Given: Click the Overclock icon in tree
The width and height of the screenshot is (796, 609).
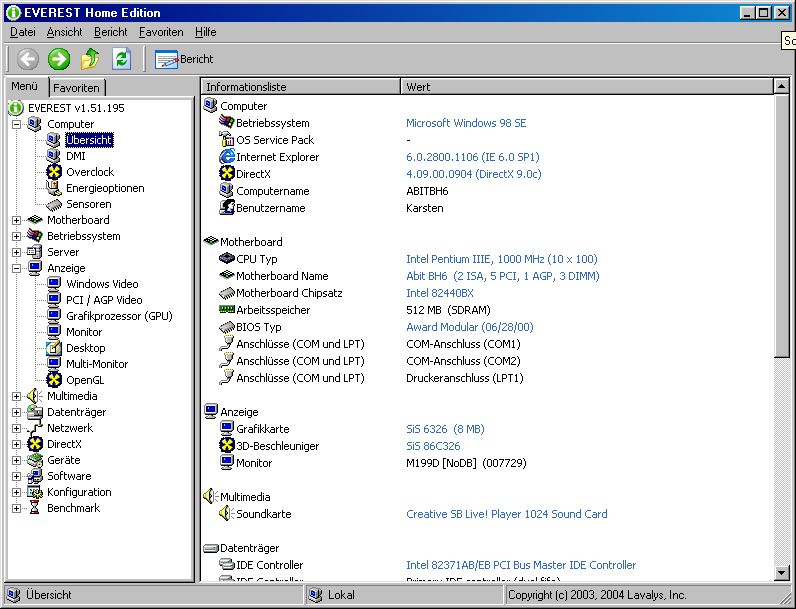Looking at the screenshot, I should (54, 172).
